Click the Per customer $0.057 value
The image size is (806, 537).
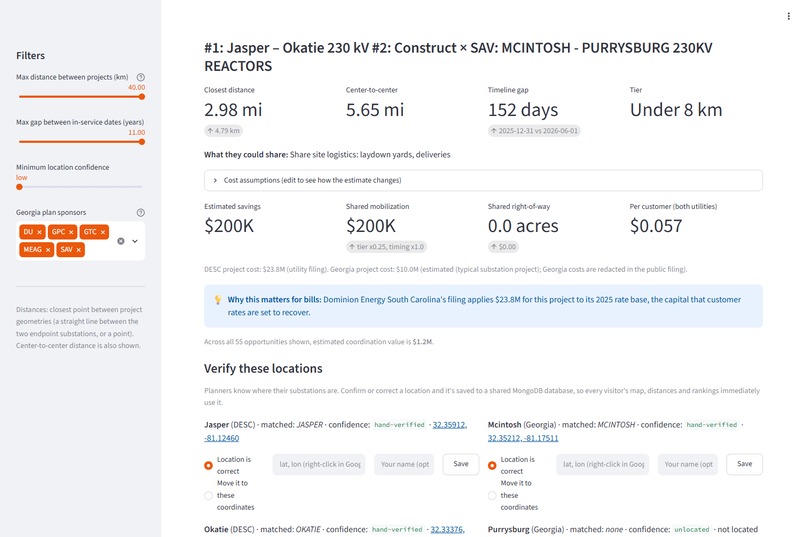click(x=656, y=226)
